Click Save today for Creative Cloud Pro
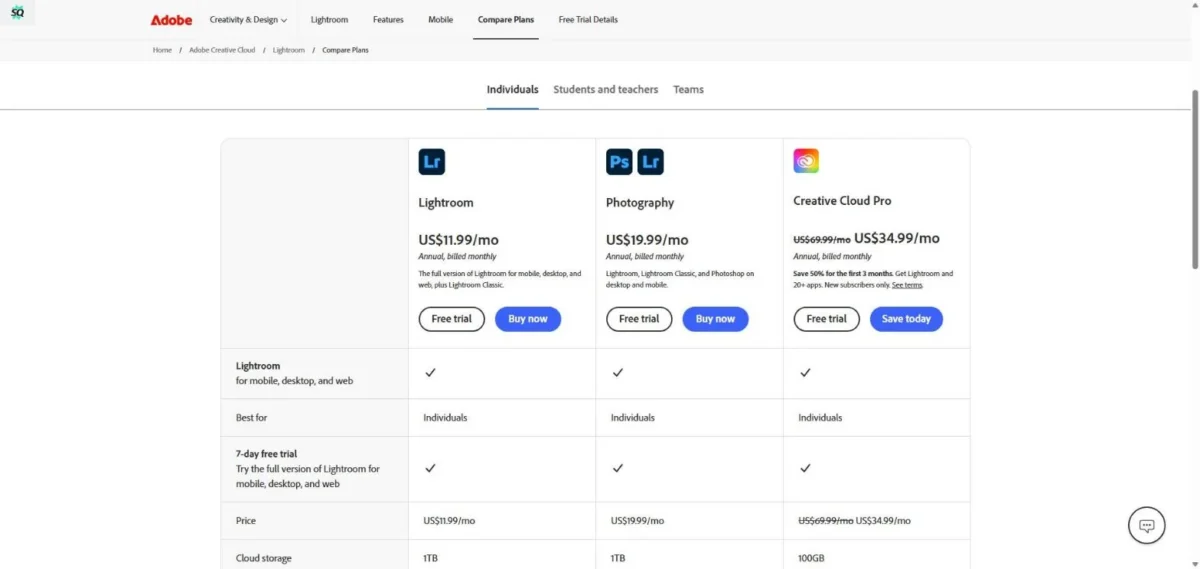 [906, 319]
